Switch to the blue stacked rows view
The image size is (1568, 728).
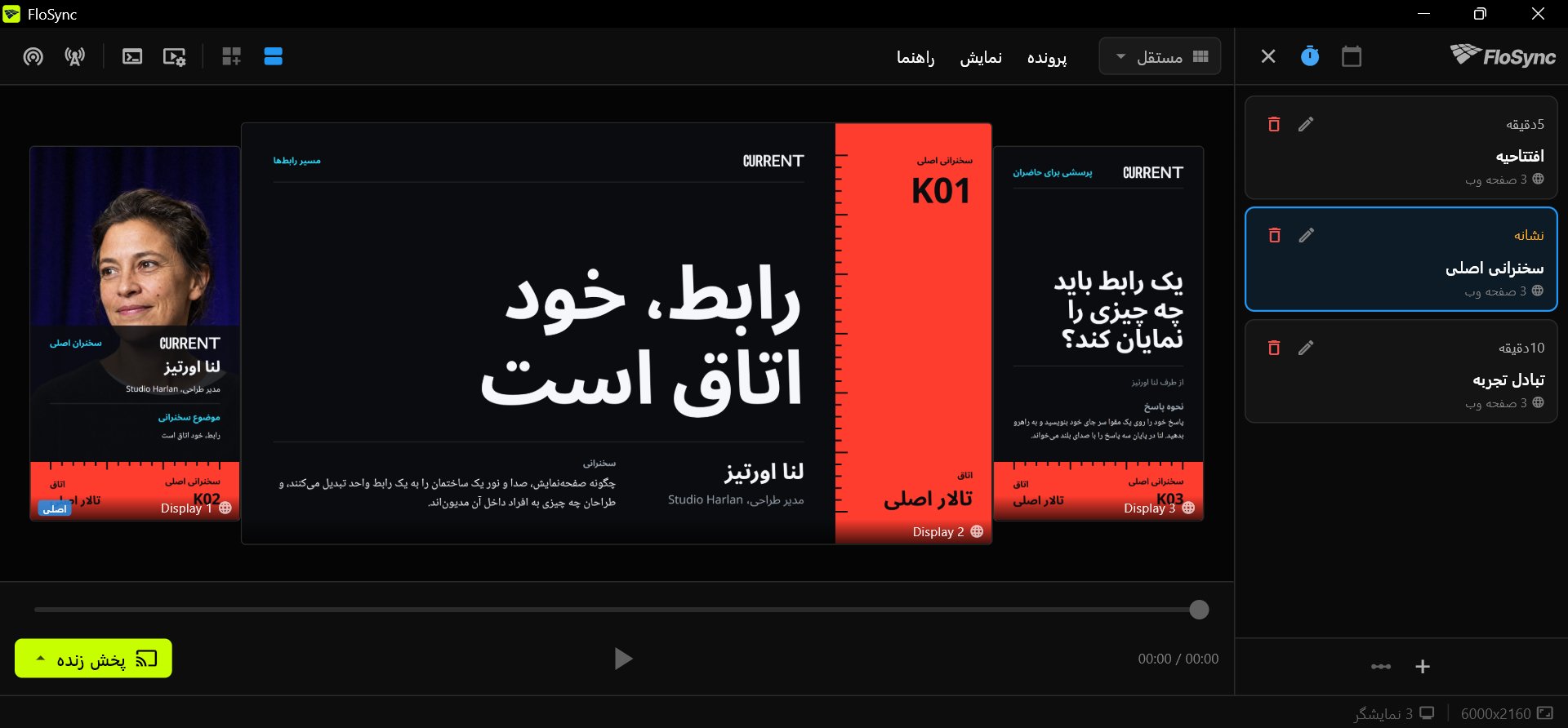point(274,56)
